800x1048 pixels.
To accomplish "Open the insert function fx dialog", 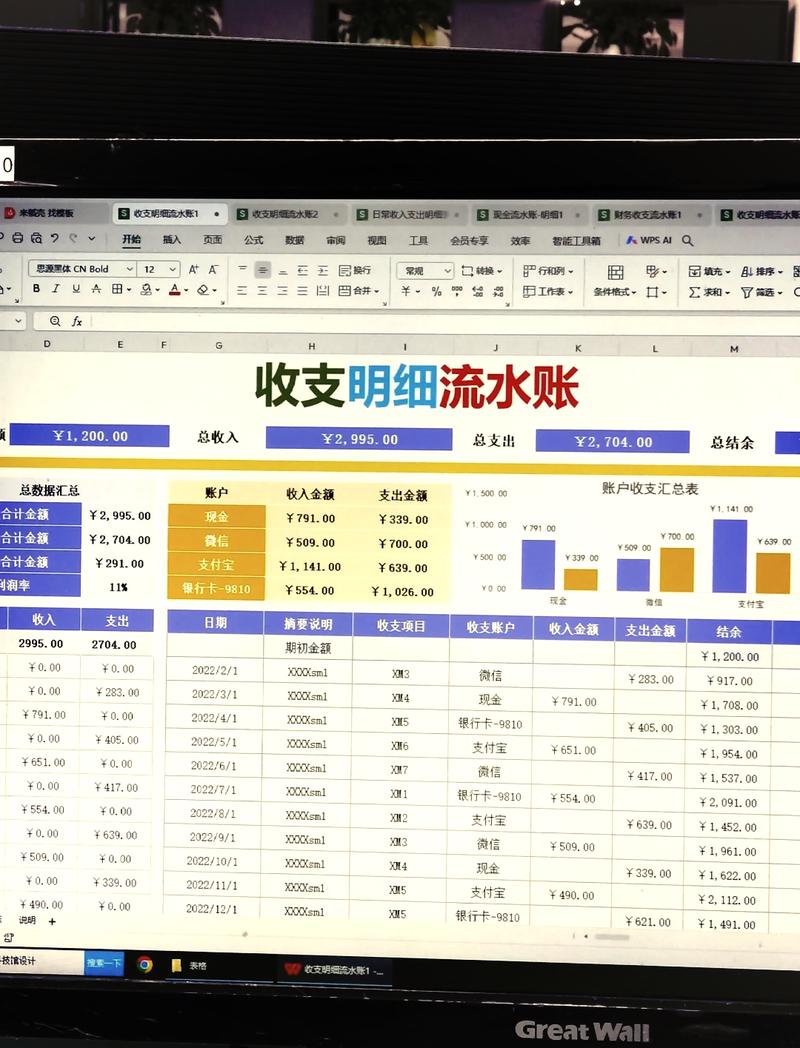I will 77,321.
